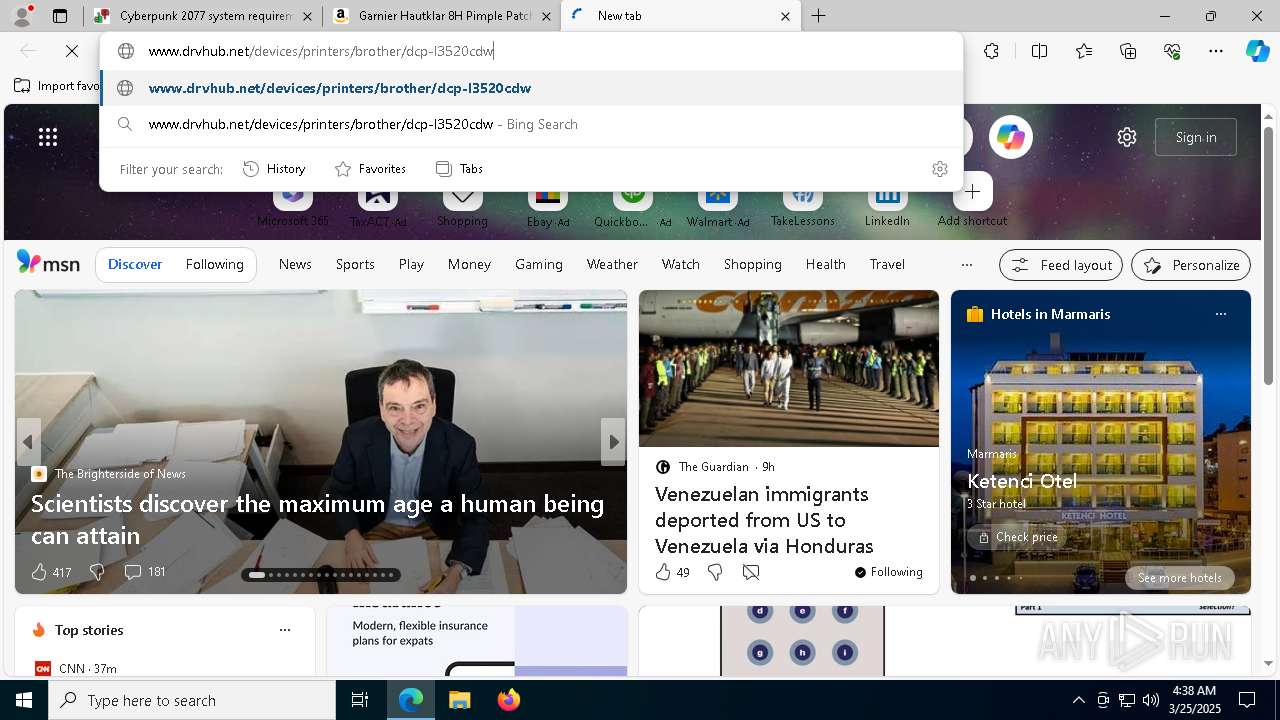This screenshot has height=720, width=1280.
Task: Filter search by Tabs
Action: (459, 169)
